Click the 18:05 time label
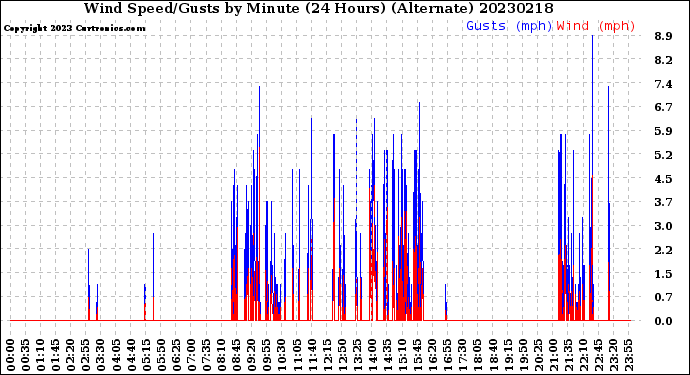 (x=477, y=355)
